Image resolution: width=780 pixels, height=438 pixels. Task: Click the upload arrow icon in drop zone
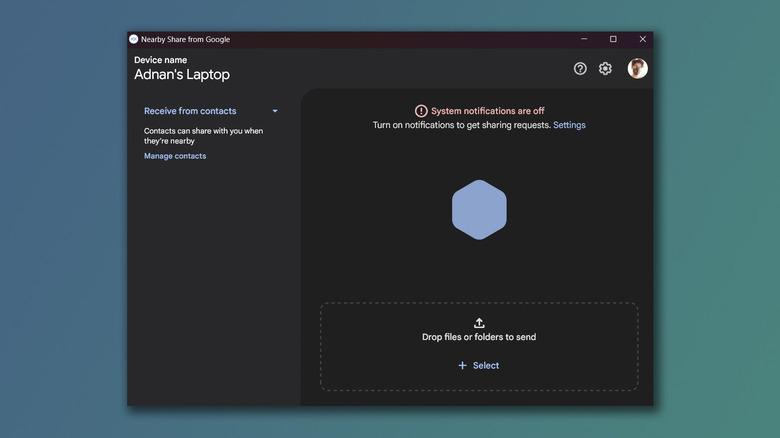(x=479, y=323)
